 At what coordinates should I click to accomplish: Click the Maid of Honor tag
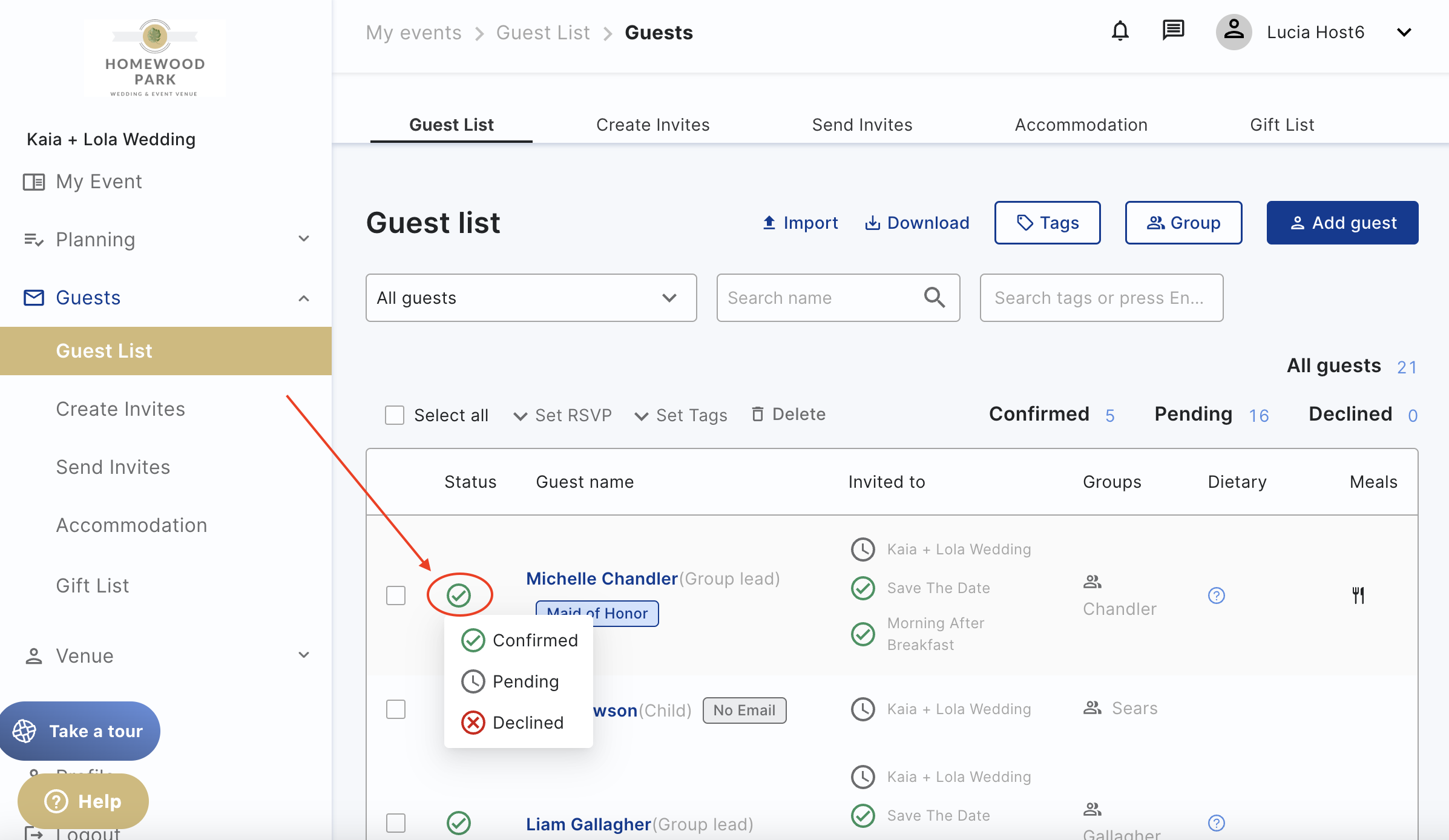pyautogui.click(x=597, y=613)
